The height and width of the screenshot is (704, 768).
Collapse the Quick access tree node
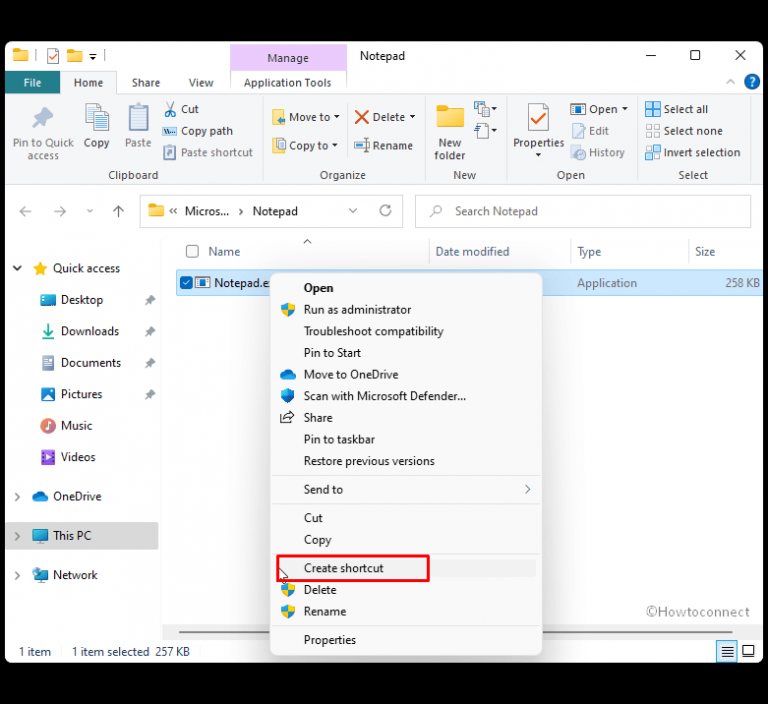(17, 268)
